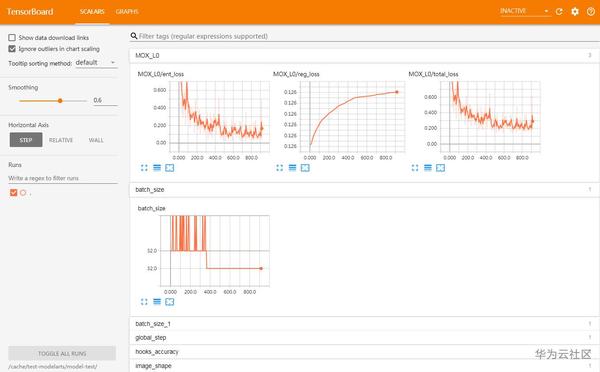Fit domain to data on total_loss chart
This screenshot has width=600, height=372.
[x=440, y=168]
